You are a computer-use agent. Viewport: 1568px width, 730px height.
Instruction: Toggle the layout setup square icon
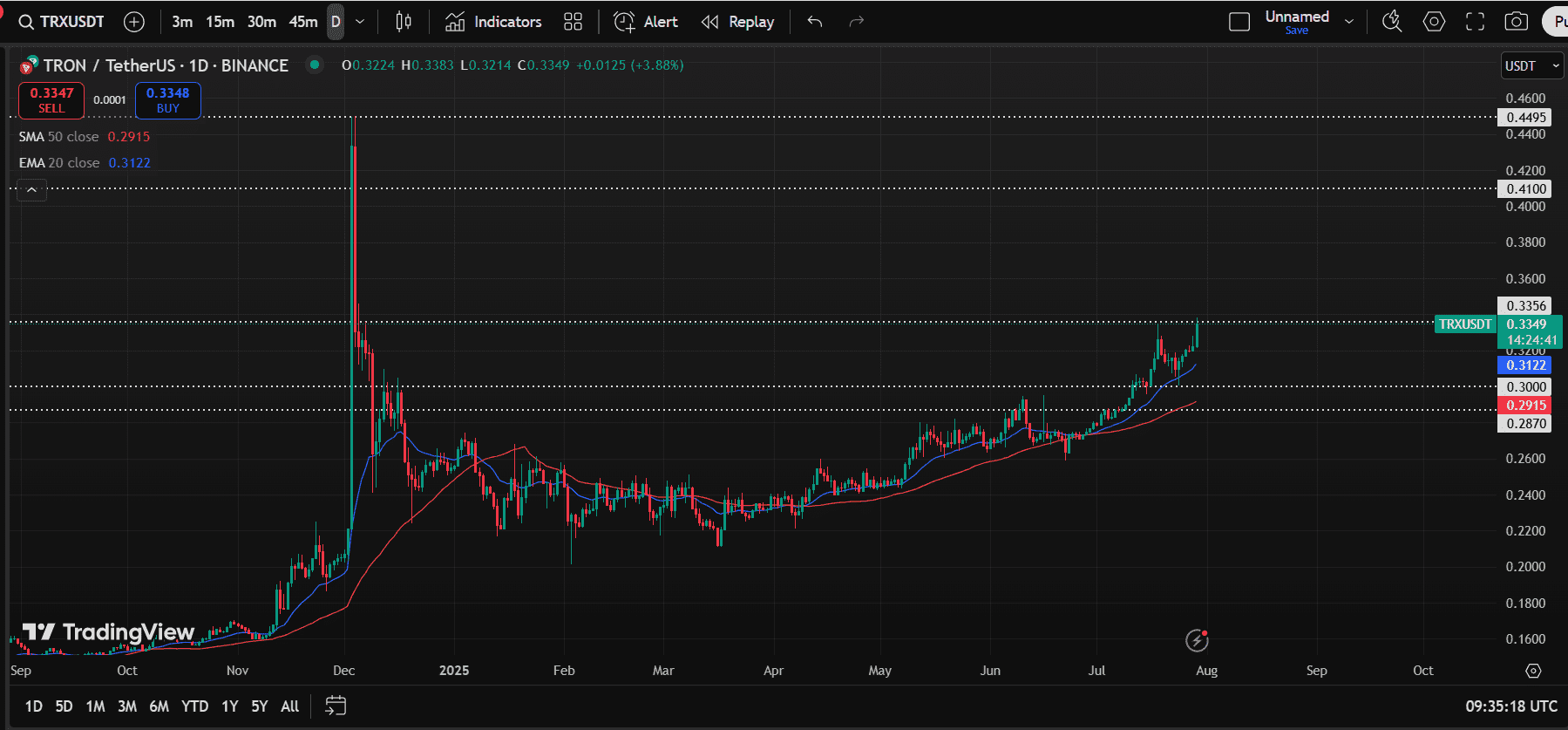[1239, 22]
